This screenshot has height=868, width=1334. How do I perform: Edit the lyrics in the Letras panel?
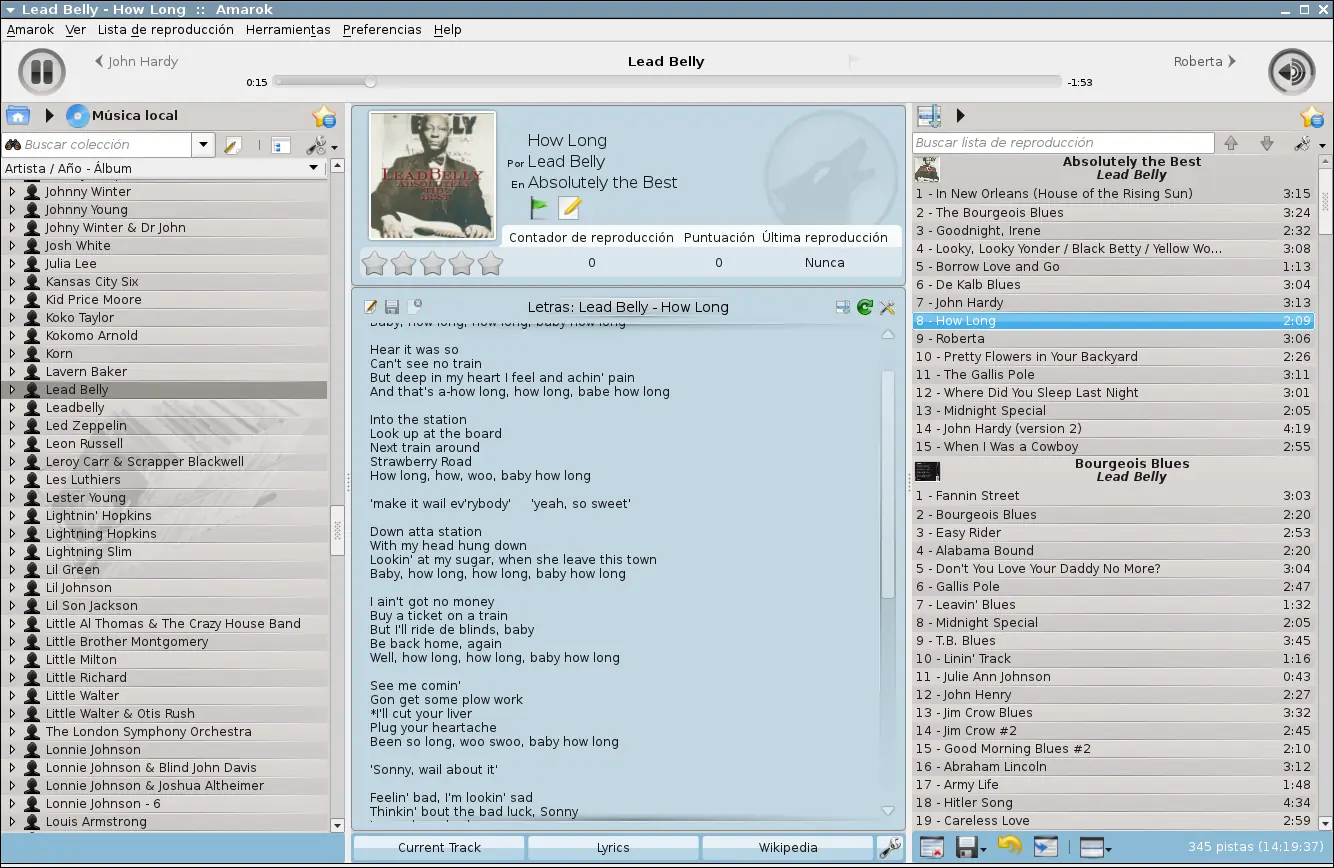coord(371,307)
